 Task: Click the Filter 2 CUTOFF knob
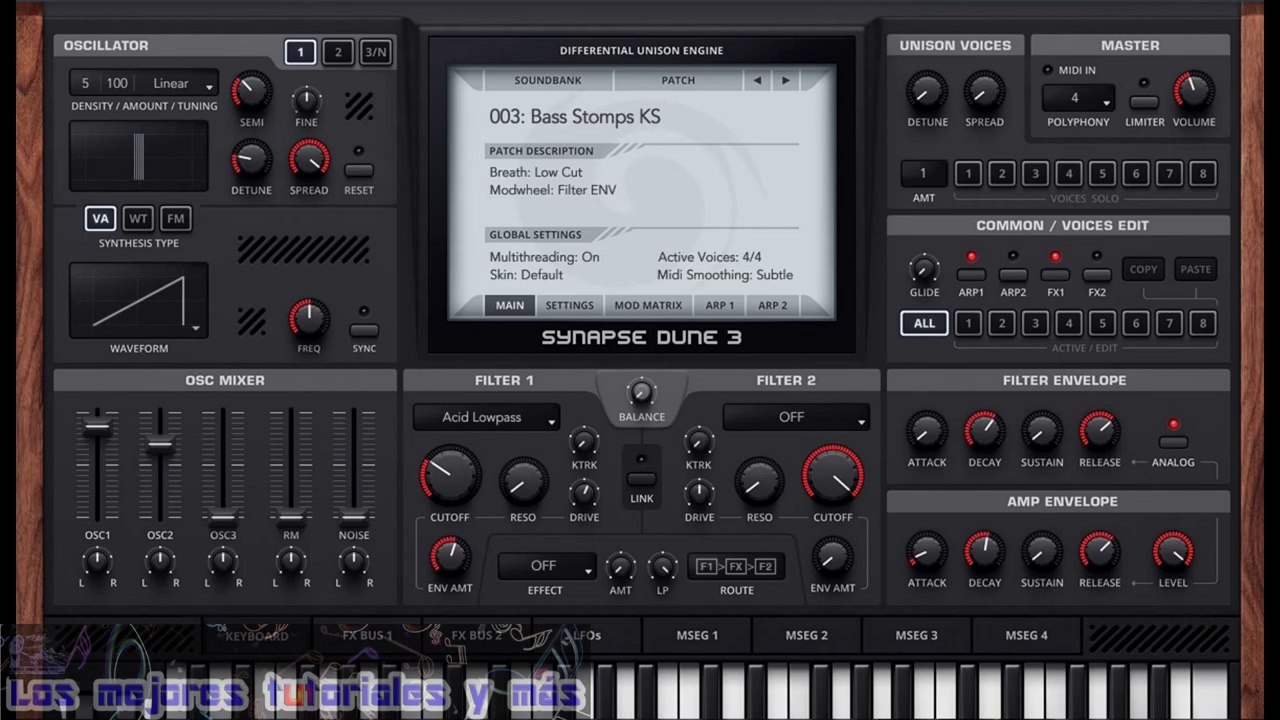pos(832,475)
